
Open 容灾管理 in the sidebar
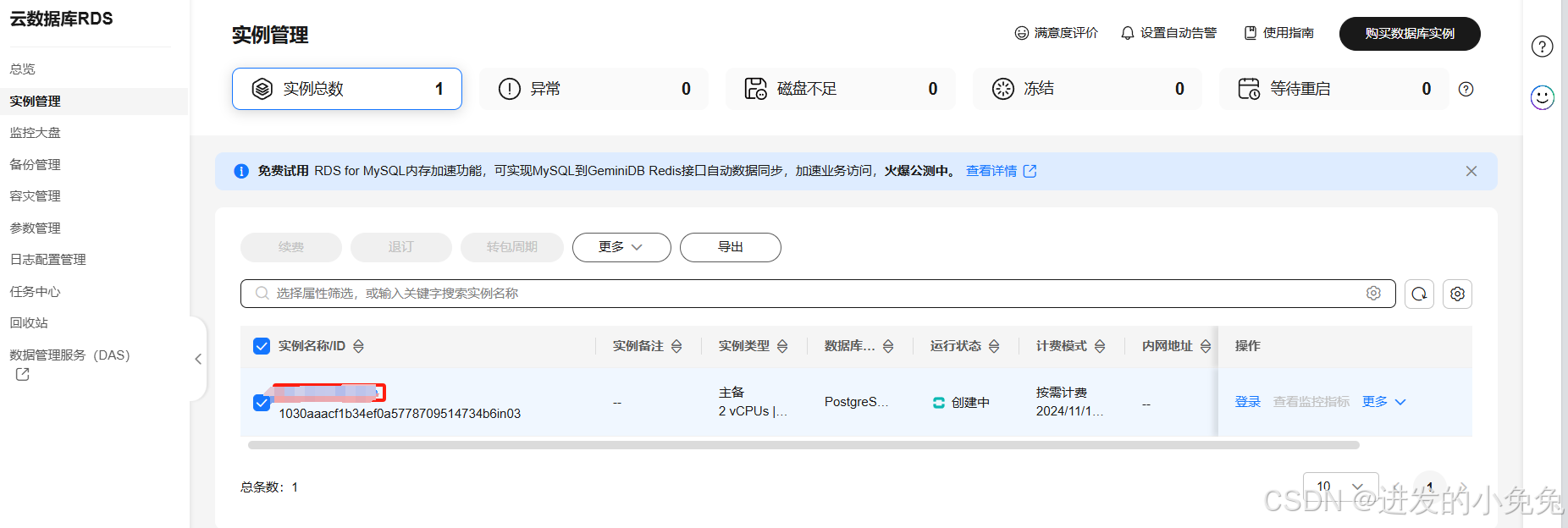click(x=36, y=196)
